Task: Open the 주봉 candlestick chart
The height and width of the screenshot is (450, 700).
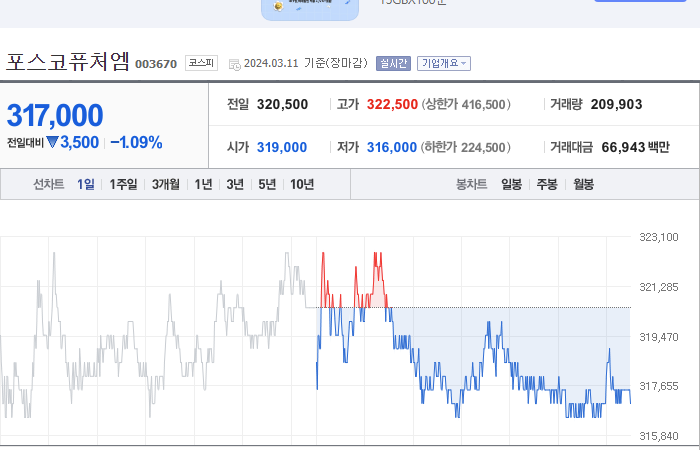Action: click(x=547, y=184)
